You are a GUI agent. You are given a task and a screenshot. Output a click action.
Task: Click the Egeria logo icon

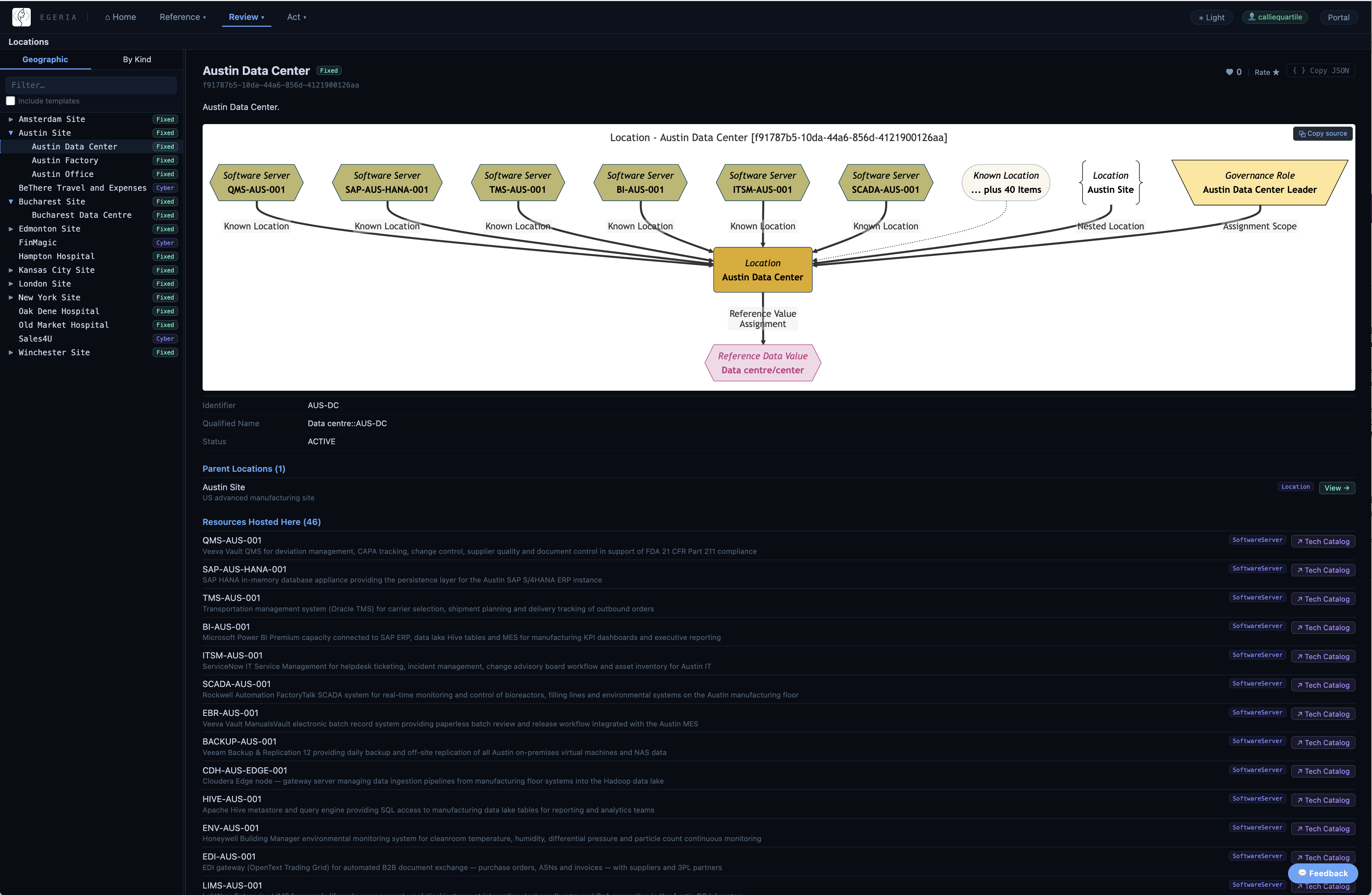[x=21, y=17]
